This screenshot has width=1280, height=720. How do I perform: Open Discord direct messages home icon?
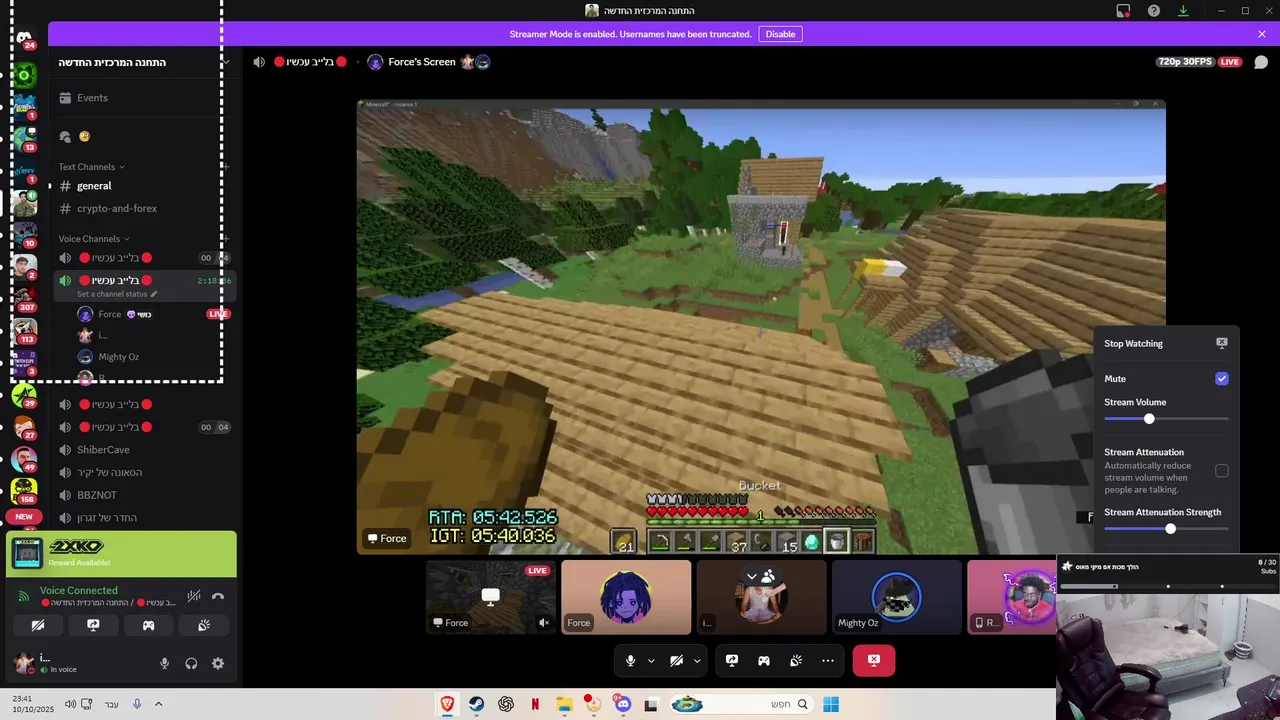[x=24, y=37]
